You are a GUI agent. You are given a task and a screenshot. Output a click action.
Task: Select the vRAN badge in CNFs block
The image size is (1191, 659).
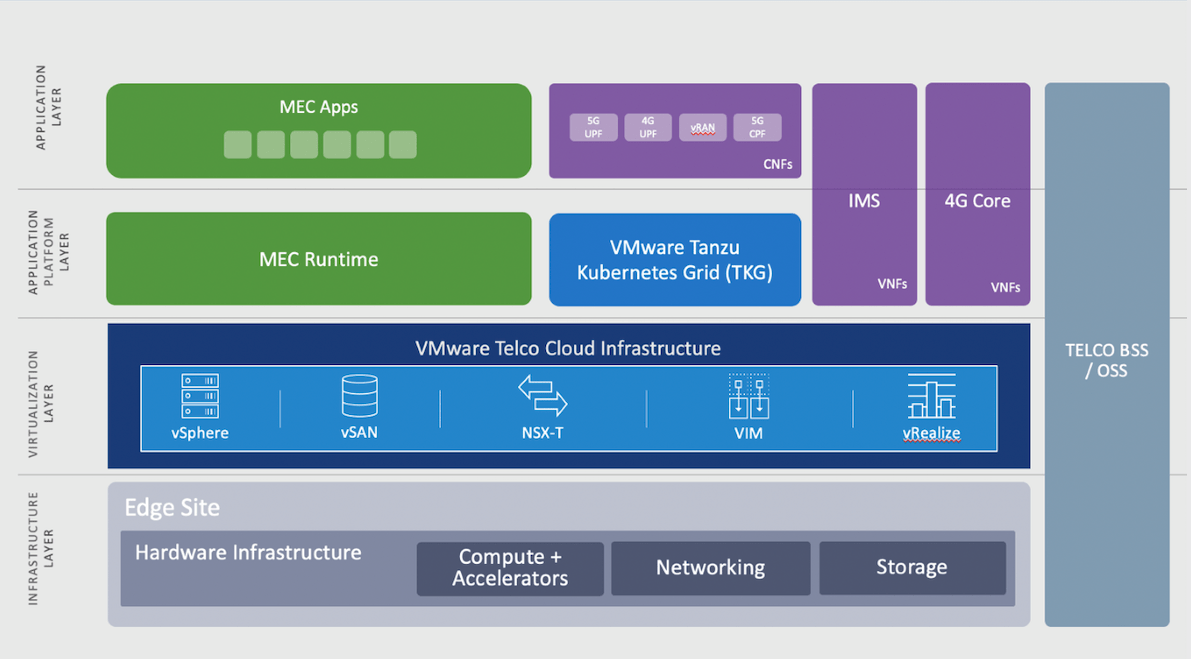[702, 128]
